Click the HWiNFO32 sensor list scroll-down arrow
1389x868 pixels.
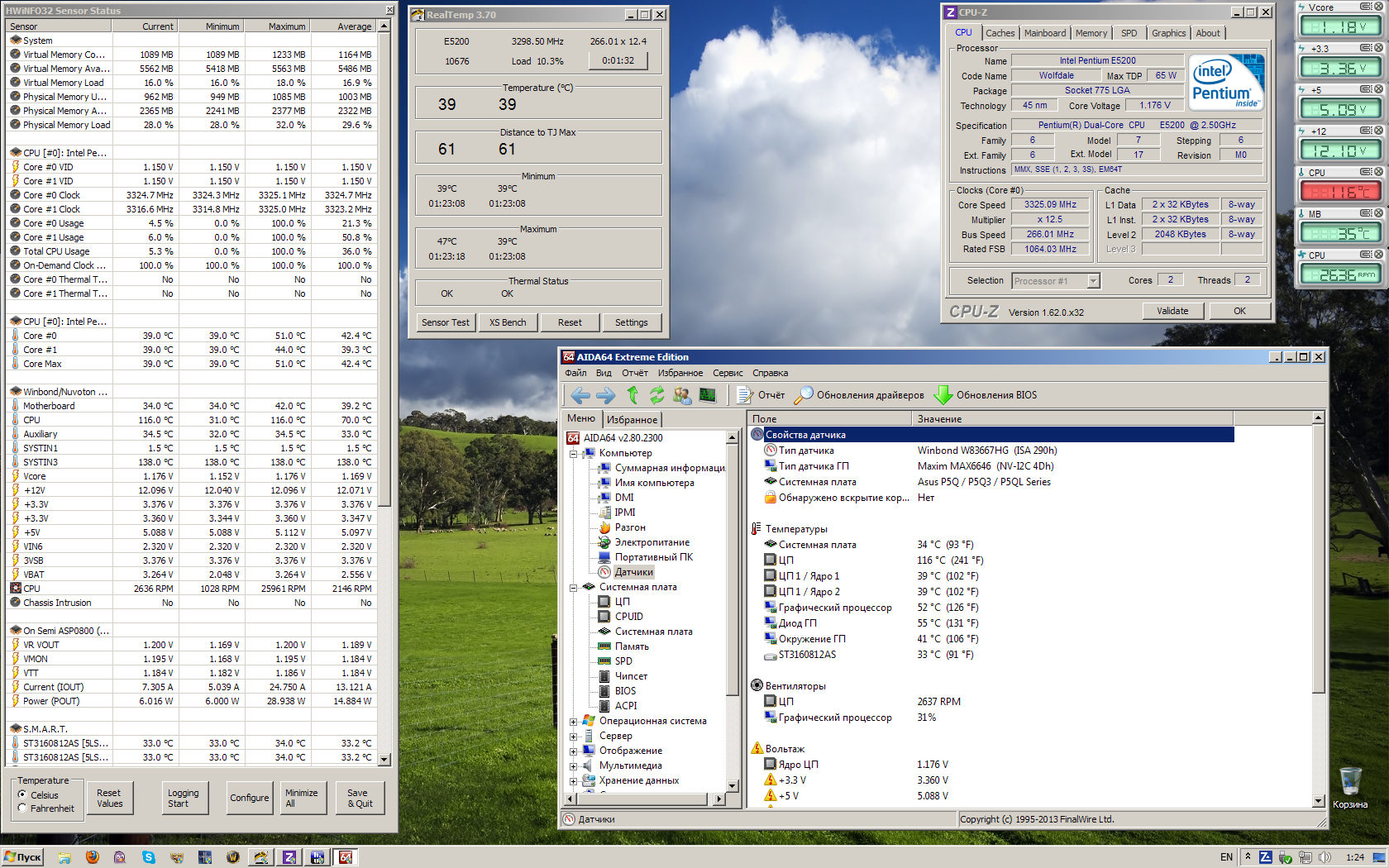click(384, 758)
